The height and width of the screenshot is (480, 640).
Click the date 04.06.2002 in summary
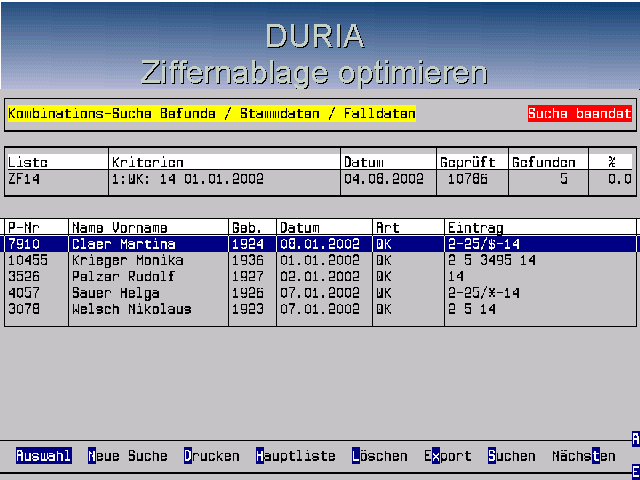pos(384,179)
